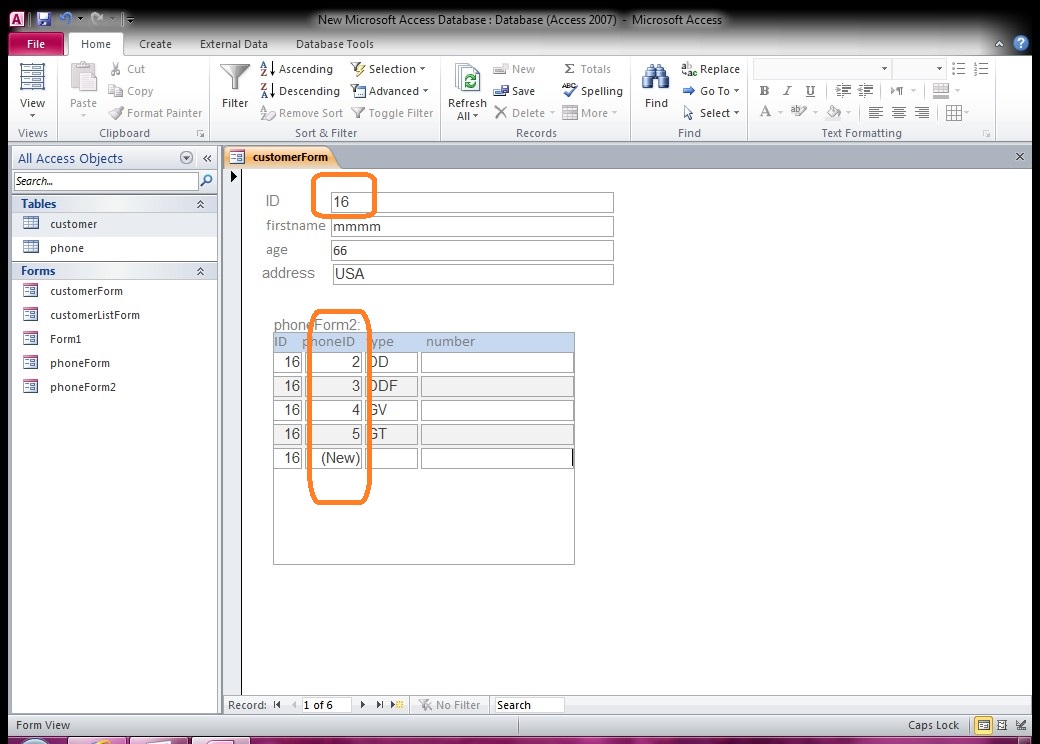Sort records Ascending
This screenshot has width=1040, height=744.
(296, 69)
